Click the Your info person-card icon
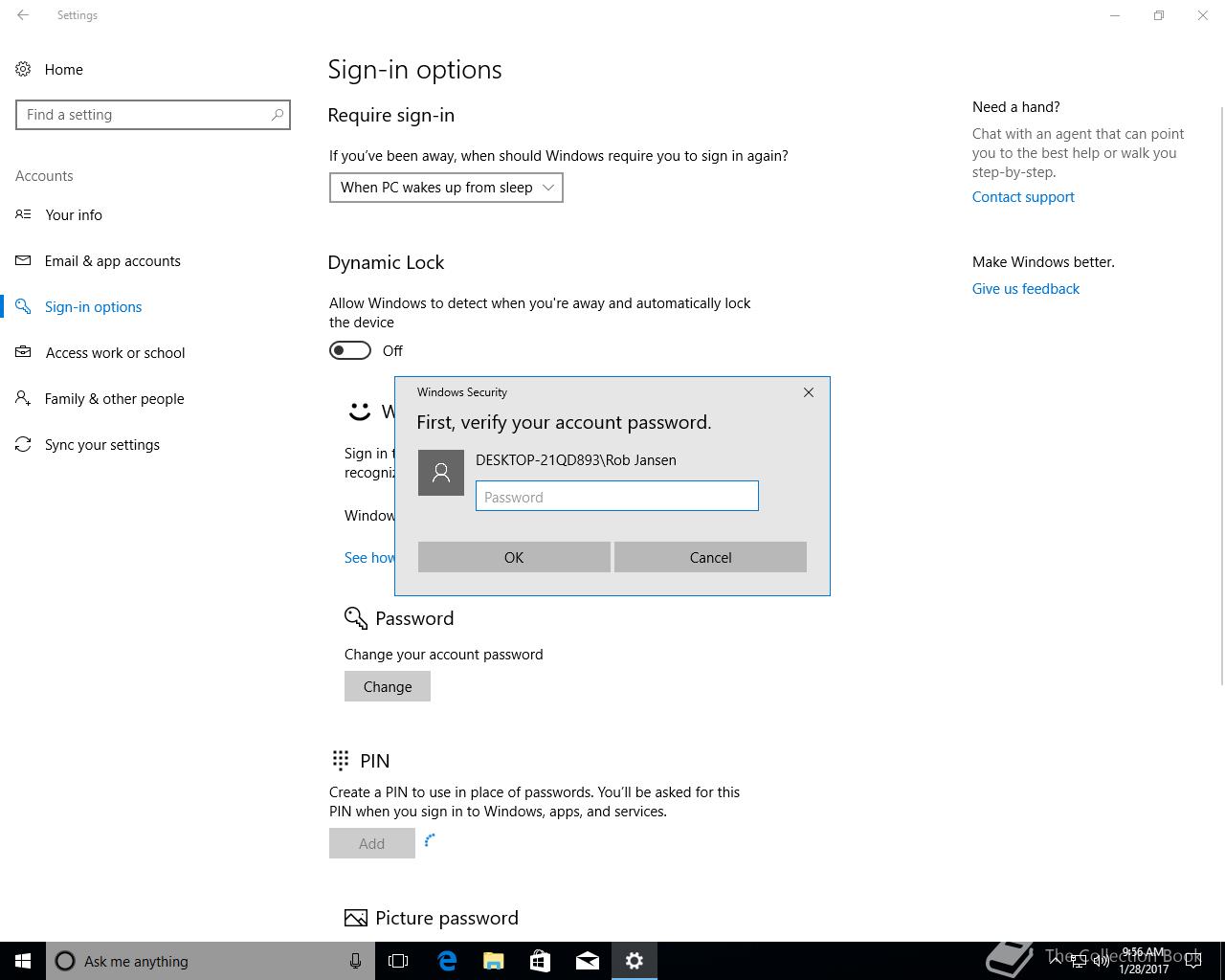1225x980 pixels. pyautogui.click(x=23, y=214)
